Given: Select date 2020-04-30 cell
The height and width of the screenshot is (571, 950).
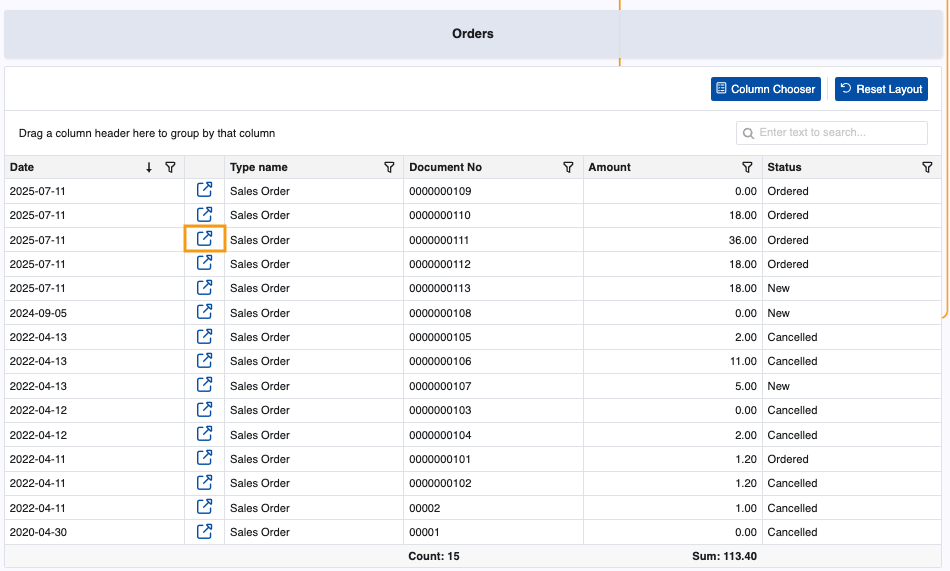Looking at the screenshot, I should tap(95, 532).
